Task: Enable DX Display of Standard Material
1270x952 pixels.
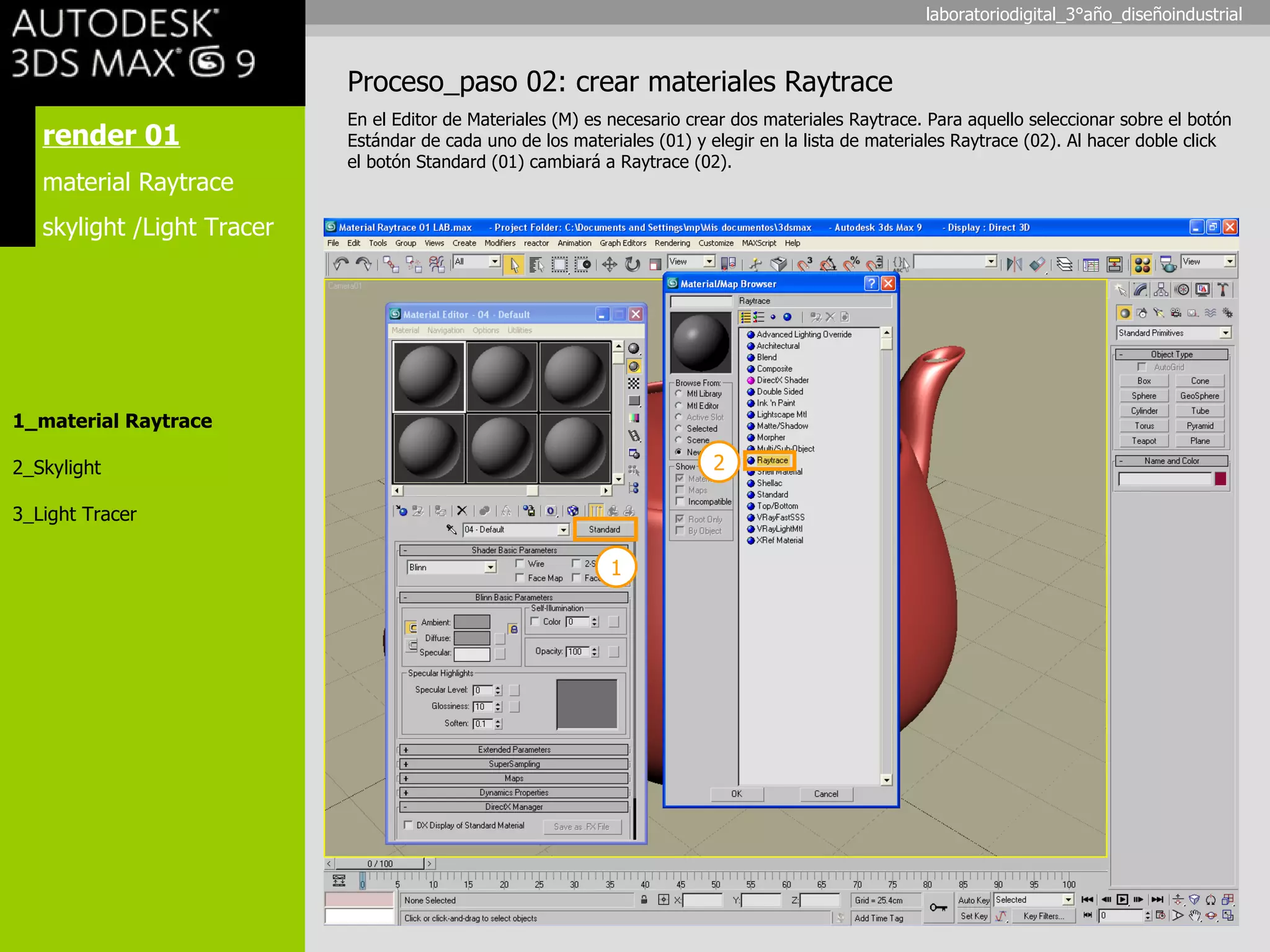Action: point(408,825)
